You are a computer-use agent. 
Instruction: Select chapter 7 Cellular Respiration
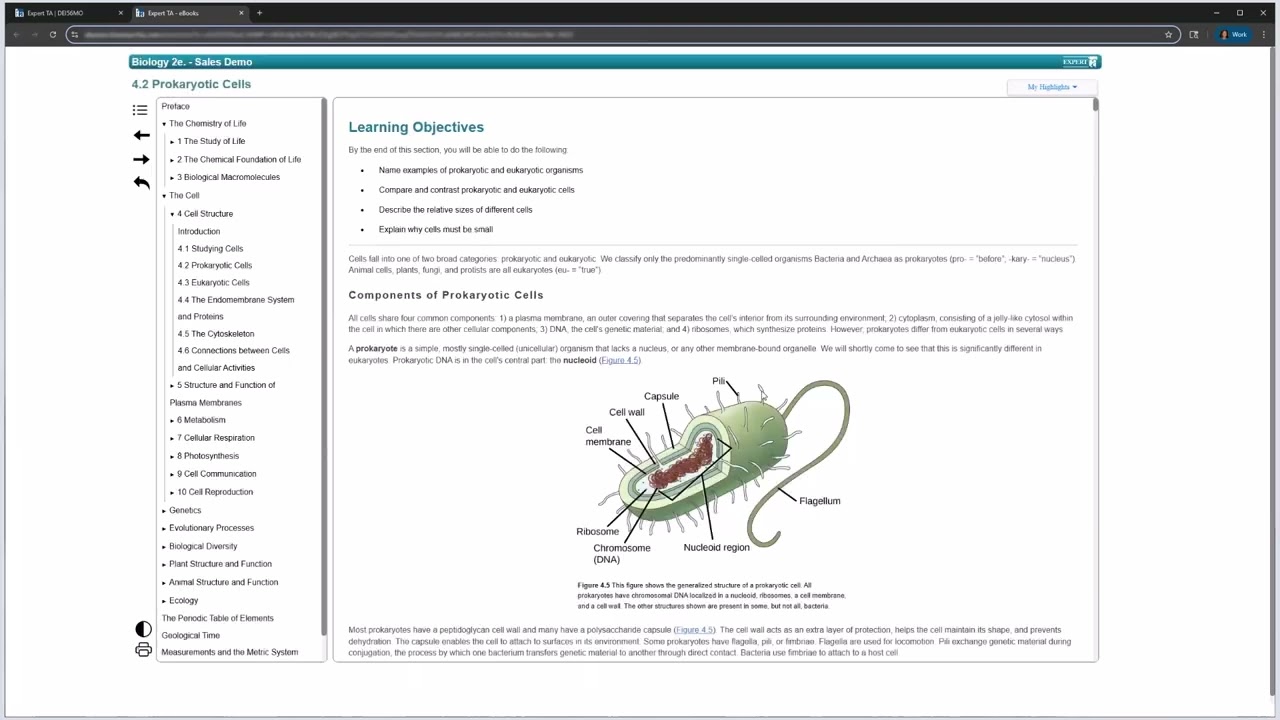pyautogui.click(x=216, y=438)
